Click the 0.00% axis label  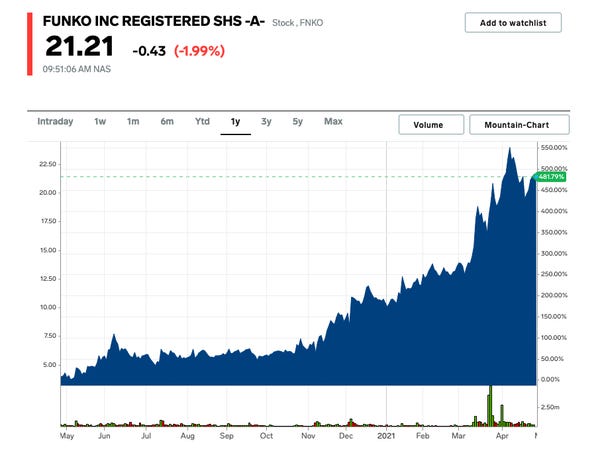pyautogui.click(x=550, y=380)
